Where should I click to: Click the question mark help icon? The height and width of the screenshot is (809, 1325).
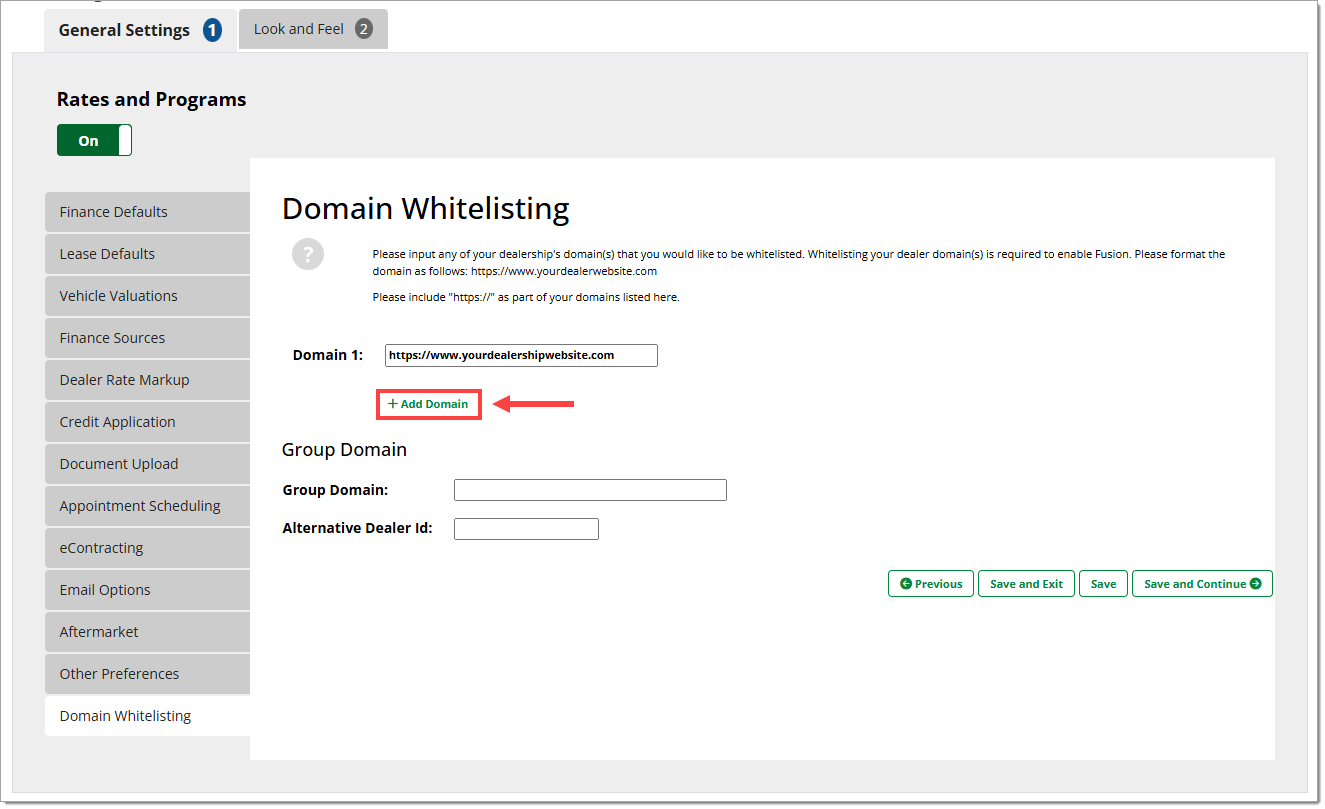[x=308, y=254]
